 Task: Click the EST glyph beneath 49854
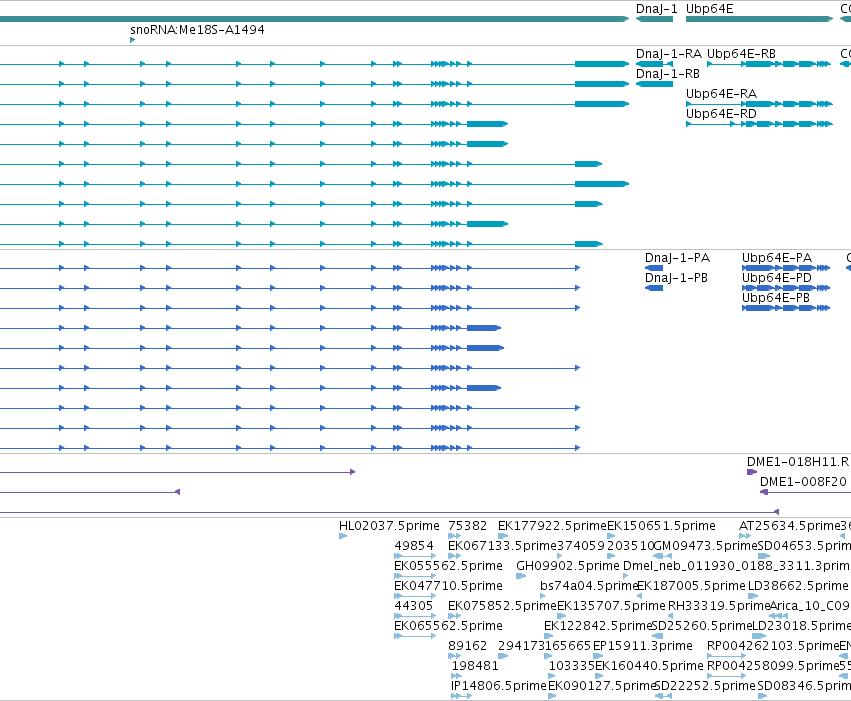pyautogui.click(x=415, y=556)
